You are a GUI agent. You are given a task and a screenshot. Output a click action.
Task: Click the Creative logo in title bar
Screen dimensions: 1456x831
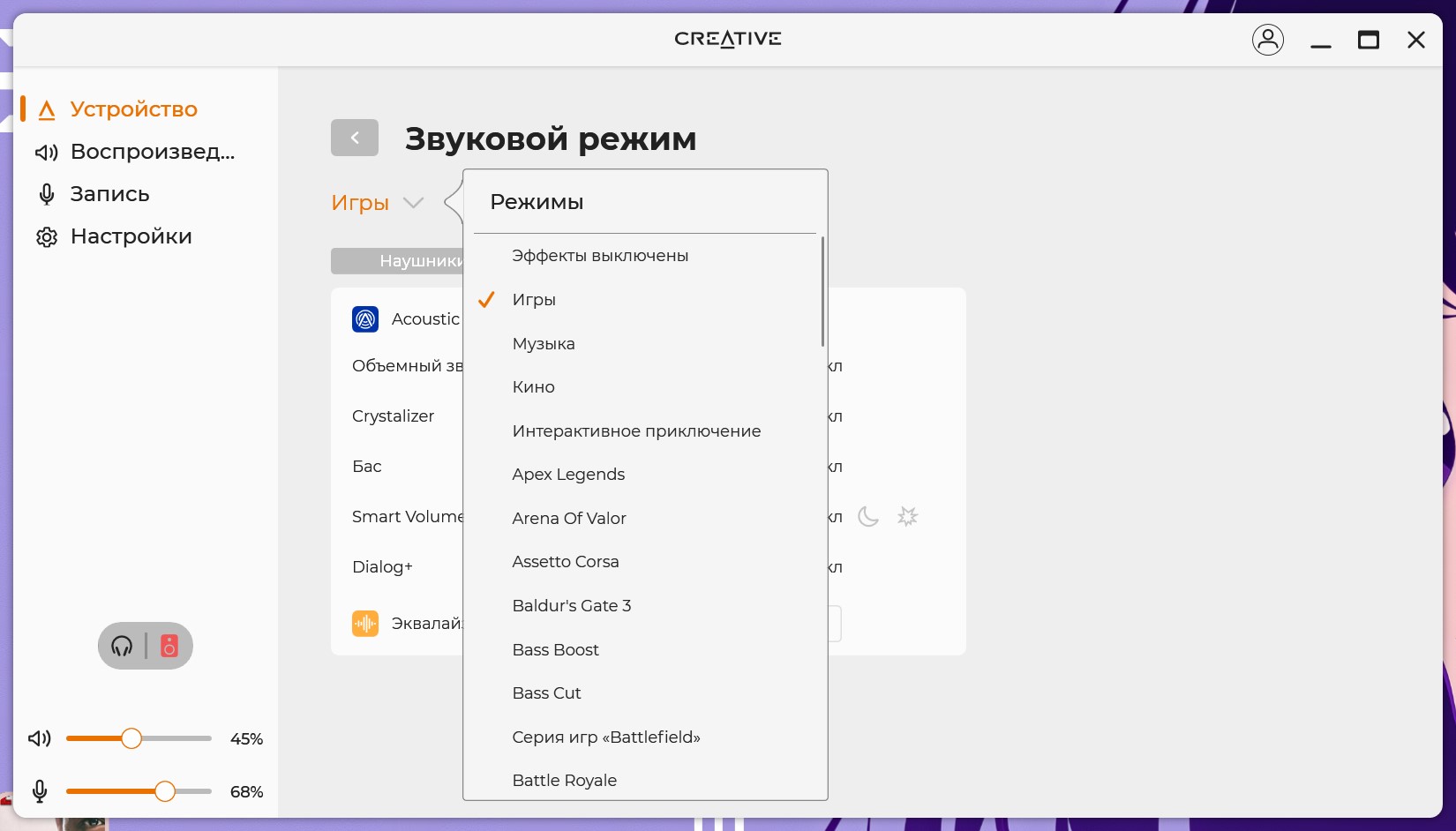[x=728, y=39]
